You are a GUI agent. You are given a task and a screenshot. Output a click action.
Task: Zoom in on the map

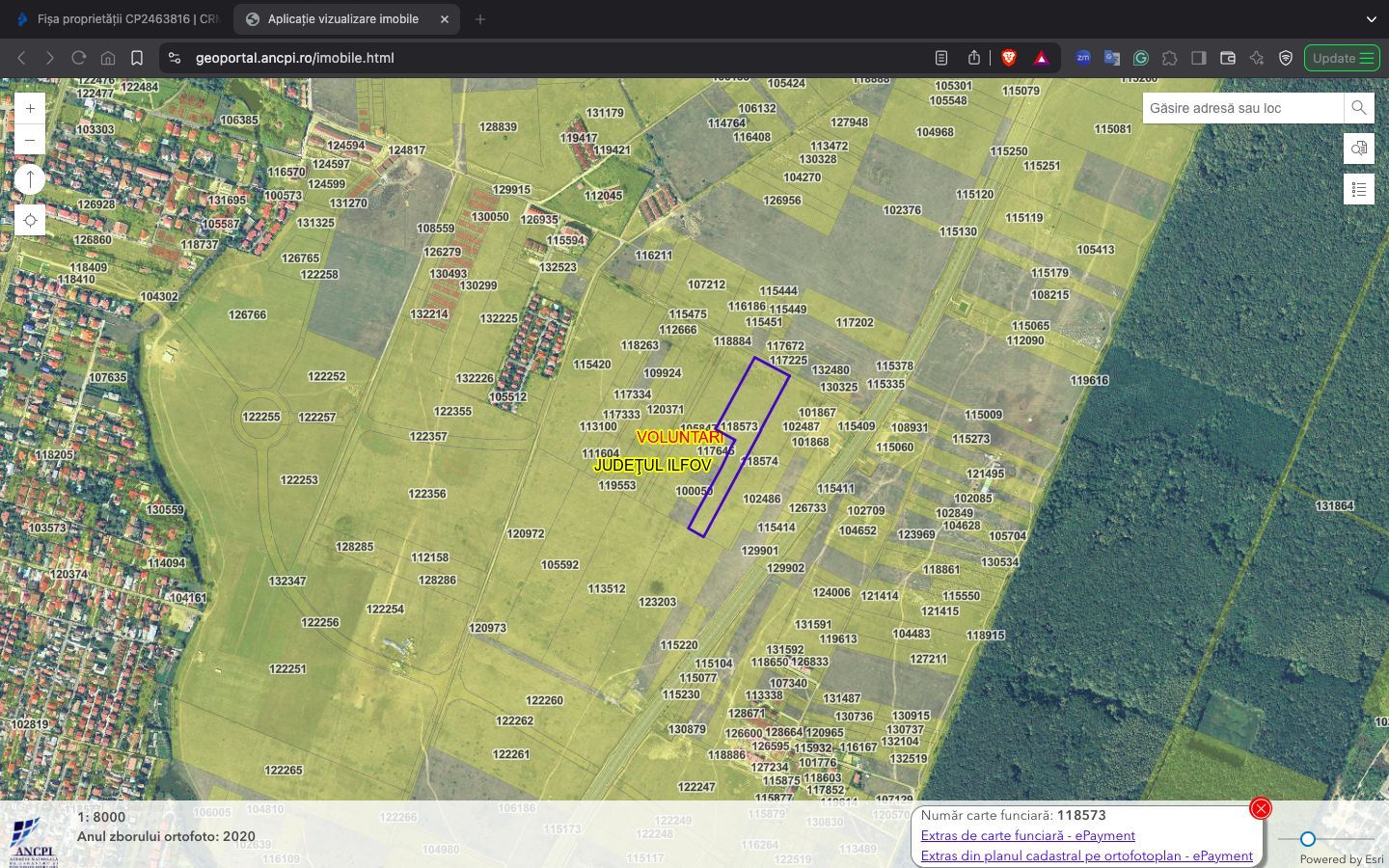click(x=30, y=109)
